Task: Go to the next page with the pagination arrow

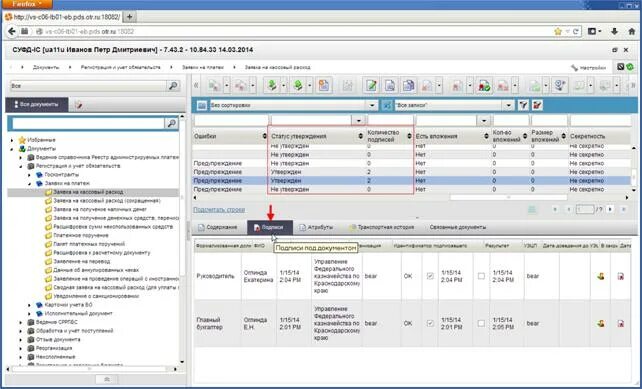Action: click(610, 209)
